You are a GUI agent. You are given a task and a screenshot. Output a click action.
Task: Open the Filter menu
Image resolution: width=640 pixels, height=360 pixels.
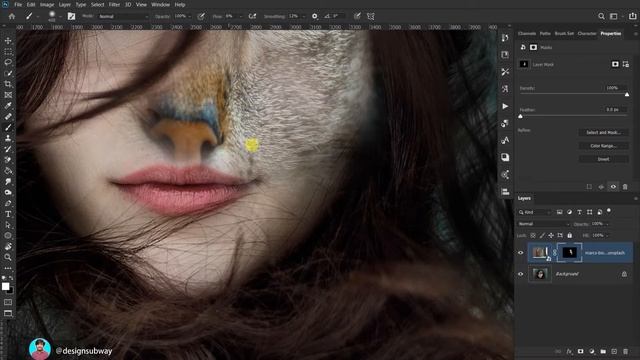(x=114, y=4)
